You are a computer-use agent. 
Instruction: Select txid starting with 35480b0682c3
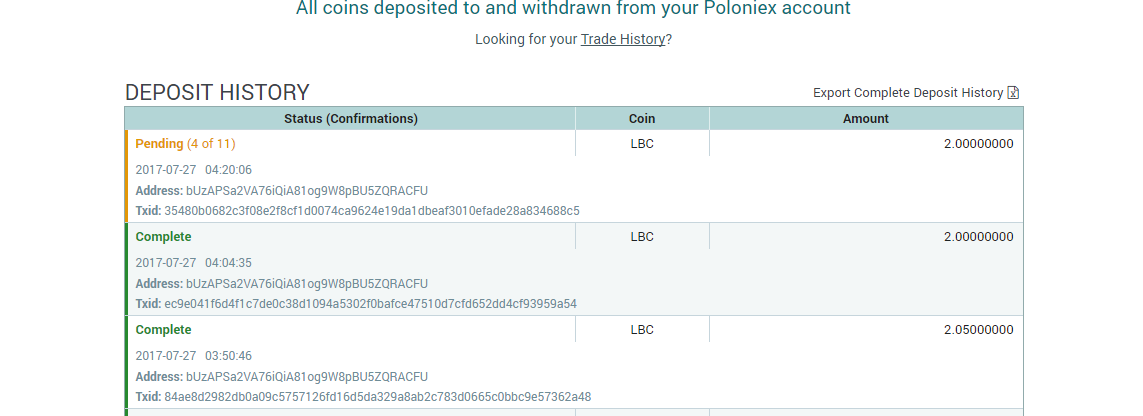point(371,211)
